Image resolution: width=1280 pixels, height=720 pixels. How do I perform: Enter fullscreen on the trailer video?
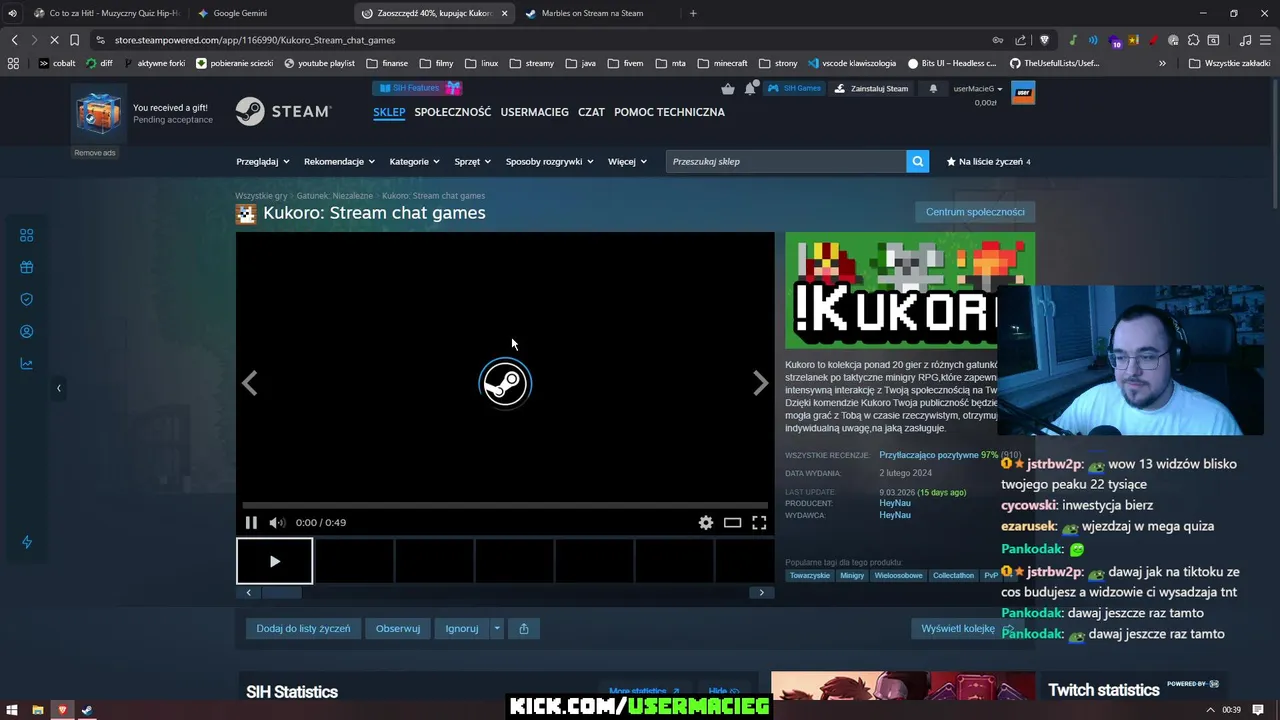pyautogui.click(x=759, y=522)
